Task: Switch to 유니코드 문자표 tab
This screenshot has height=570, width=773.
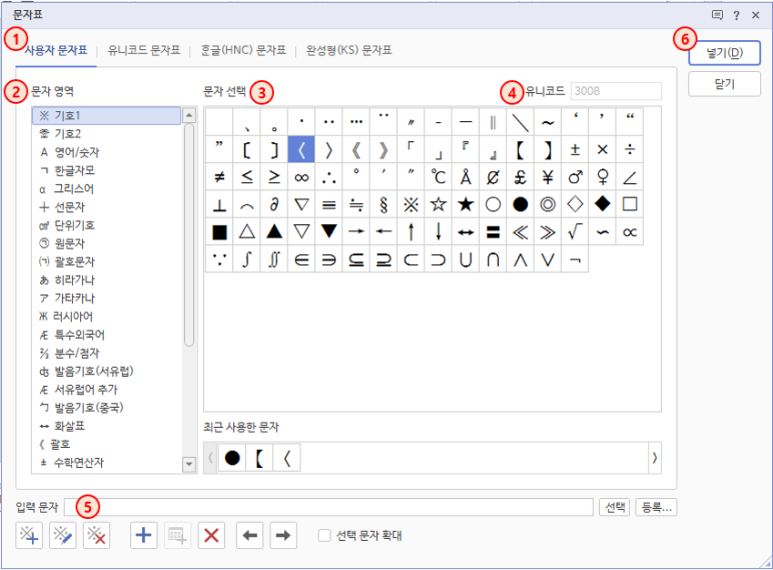Action: pos(144,50)
